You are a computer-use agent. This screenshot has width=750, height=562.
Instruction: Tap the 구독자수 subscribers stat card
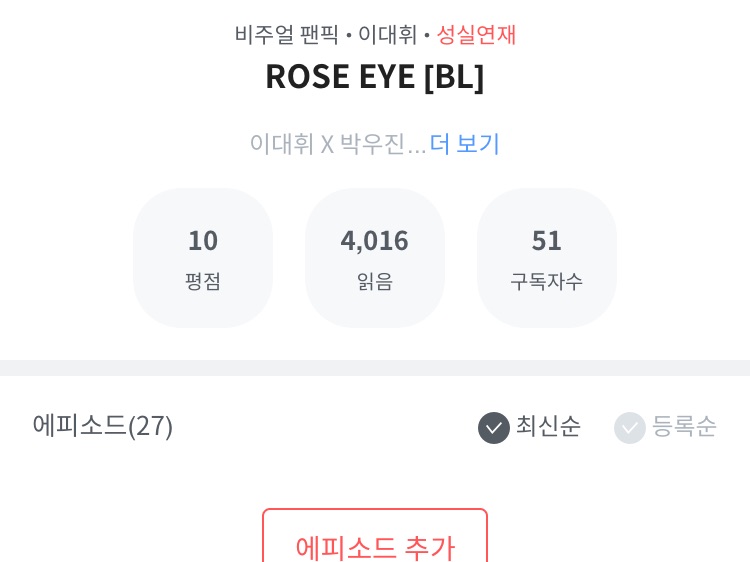(547, 258)
